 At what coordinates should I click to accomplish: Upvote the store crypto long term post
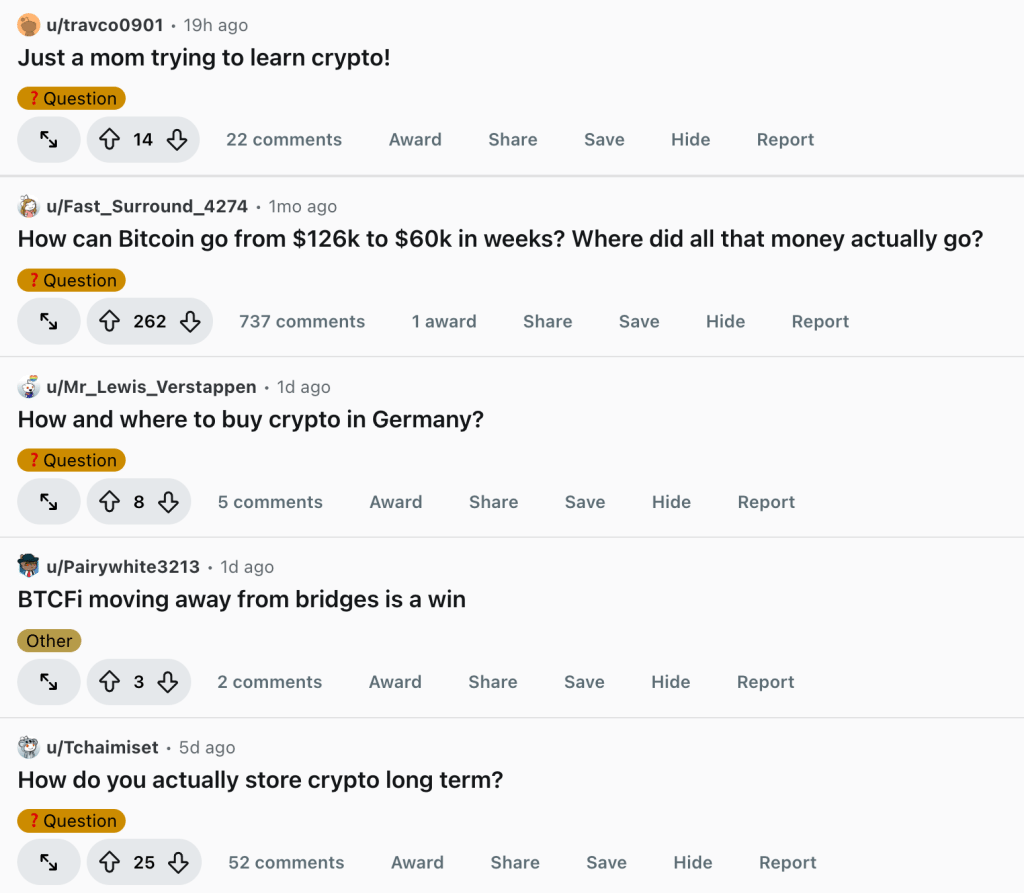coord(110,862)
